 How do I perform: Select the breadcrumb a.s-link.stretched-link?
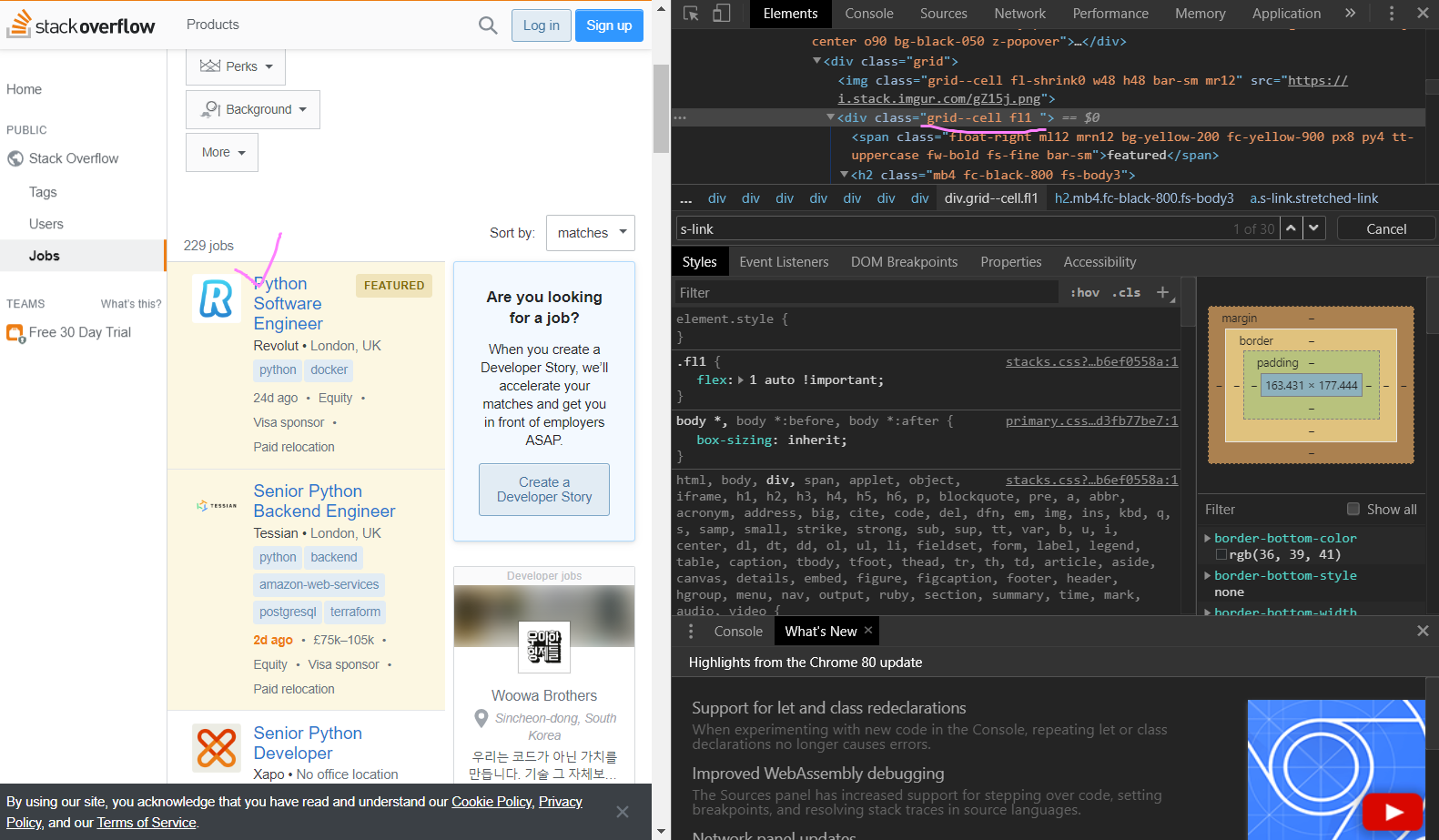[x=1313, y=198]
